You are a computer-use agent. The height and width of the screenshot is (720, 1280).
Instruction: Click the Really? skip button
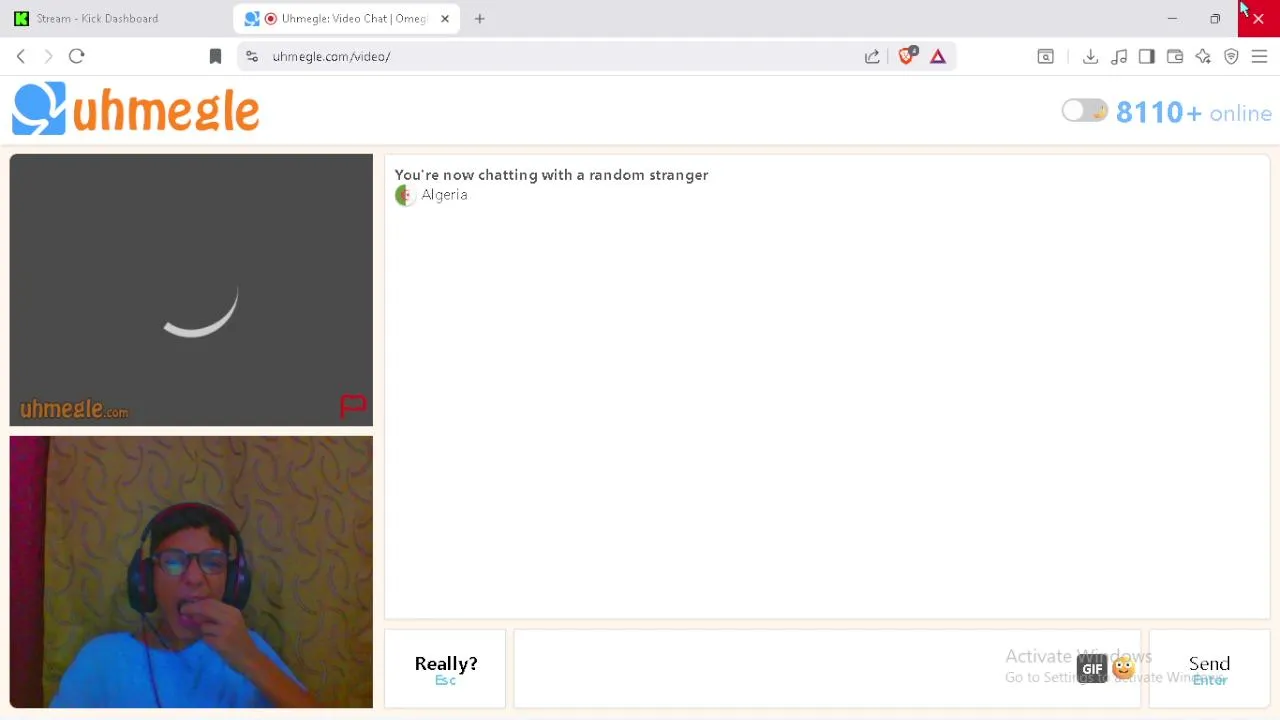[446, 669]
